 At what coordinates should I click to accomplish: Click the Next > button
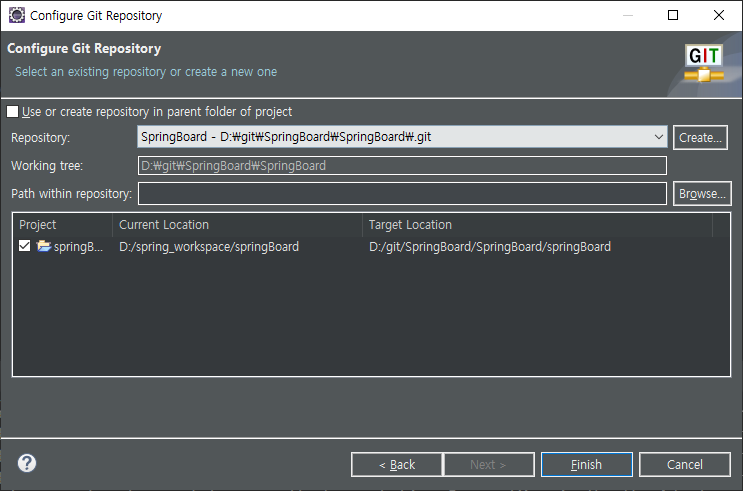(x=489, y=464)
